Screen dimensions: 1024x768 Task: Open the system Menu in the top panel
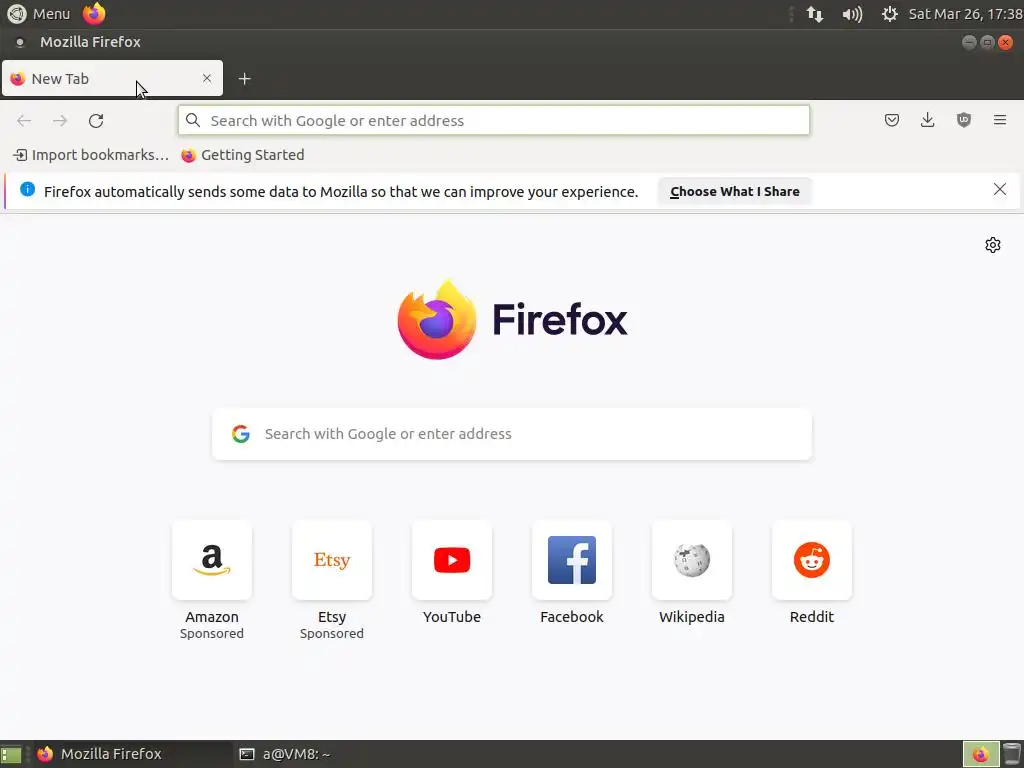(x=39, y=14)
